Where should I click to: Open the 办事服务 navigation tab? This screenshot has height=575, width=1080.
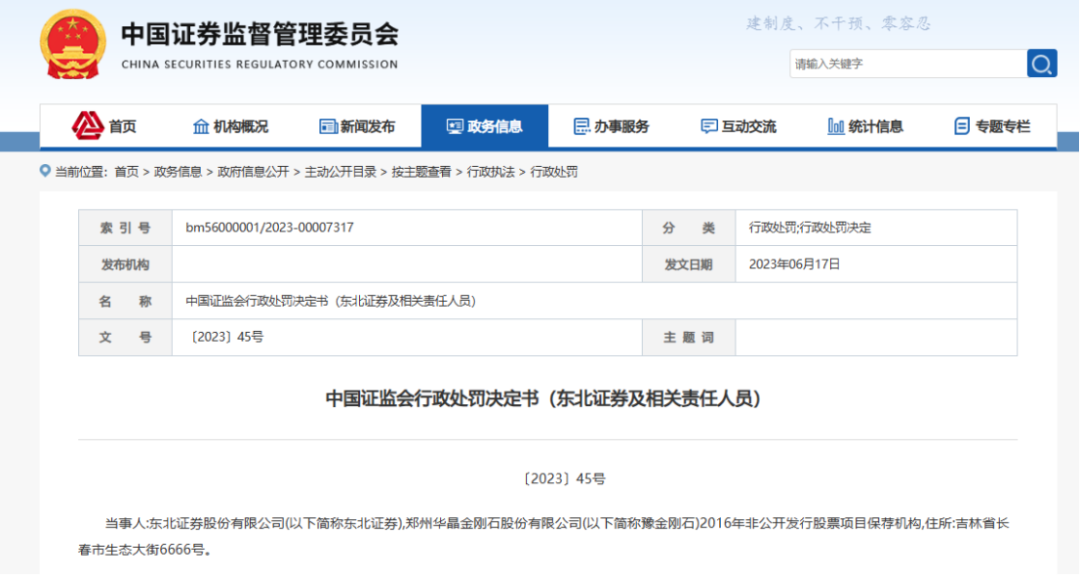click(x=612, y=127)
